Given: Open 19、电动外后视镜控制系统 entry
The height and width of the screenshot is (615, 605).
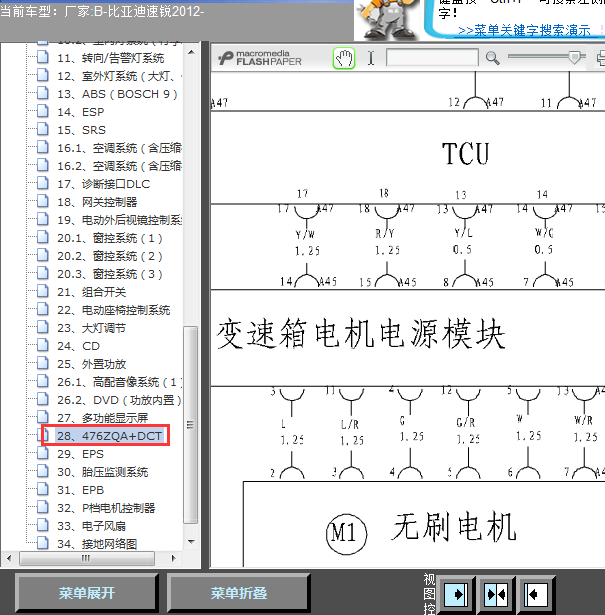Looking at the screenshot, I should point(119,220).
